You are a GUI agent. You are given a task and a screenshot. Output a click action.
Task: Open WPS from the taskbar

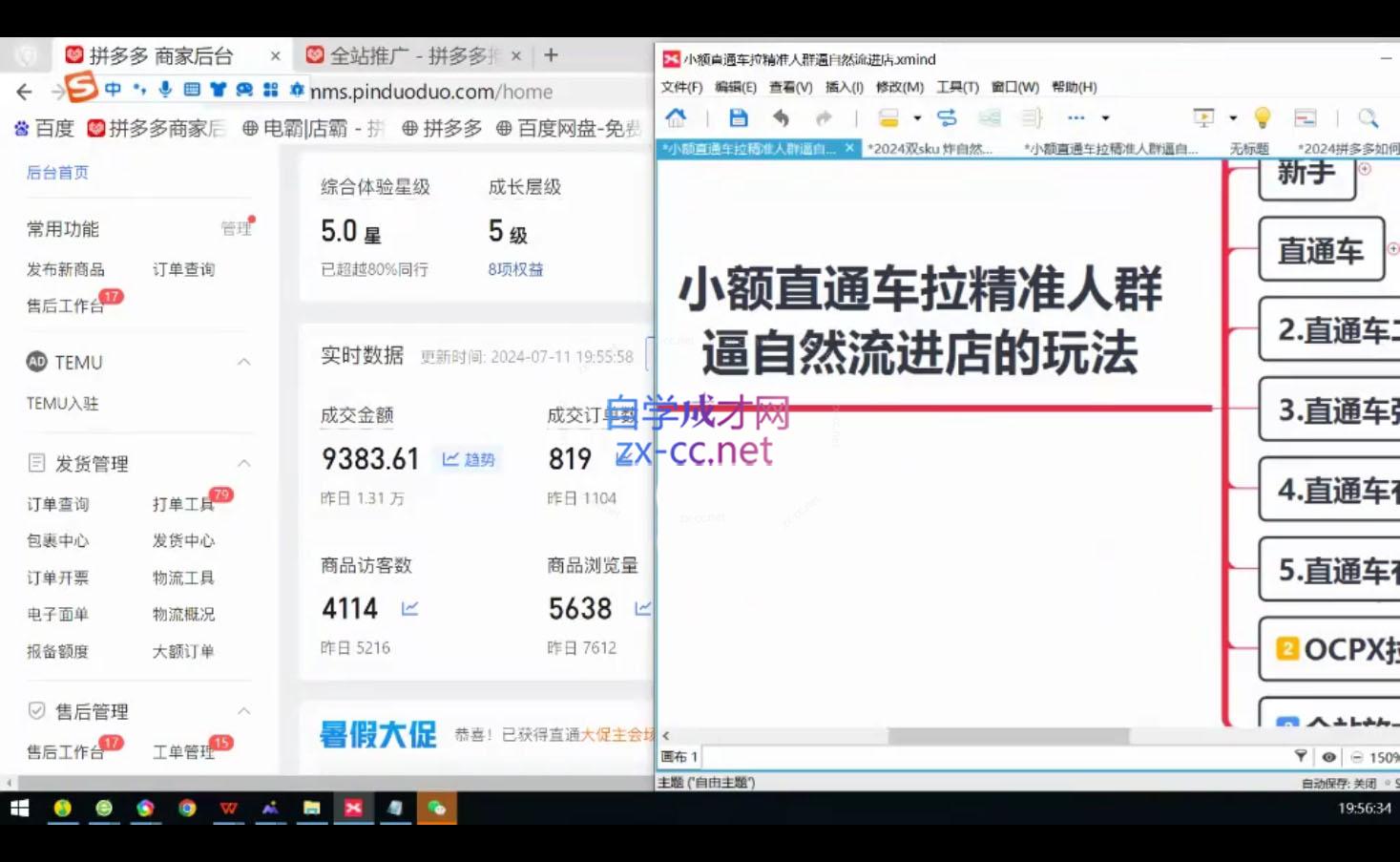click(x=228, y=809)
